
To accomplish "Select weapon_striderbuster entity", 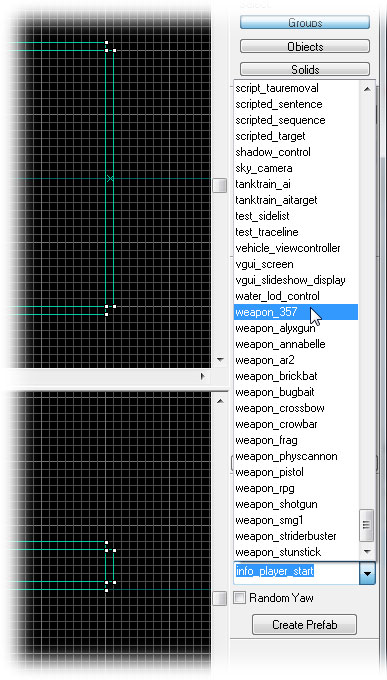I will pyautogui.click(x=296, y=536).
